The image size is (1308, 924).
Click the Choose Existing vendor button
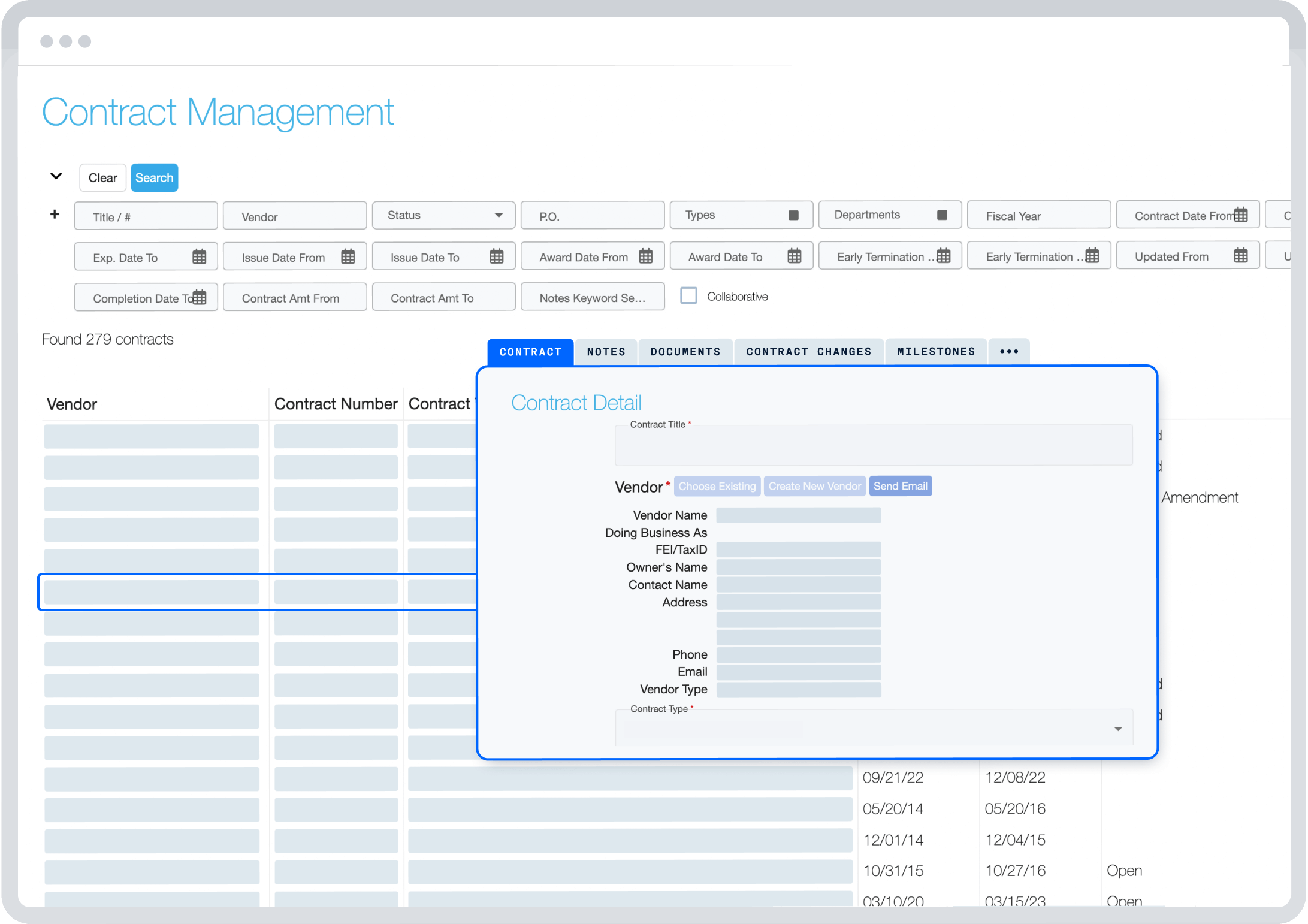[715, 486]
